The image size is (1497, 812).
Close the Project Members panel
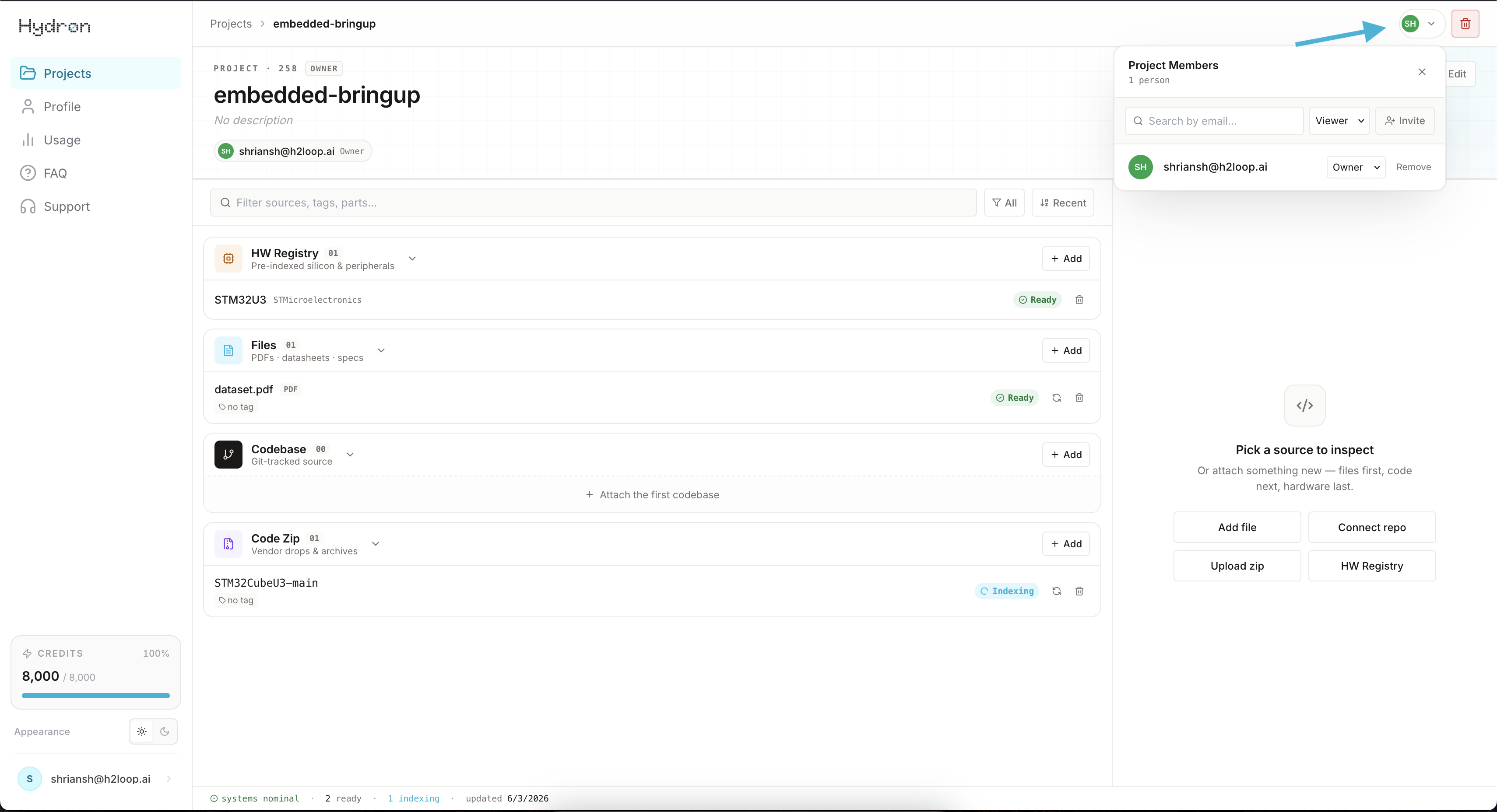pos(1421,71)
